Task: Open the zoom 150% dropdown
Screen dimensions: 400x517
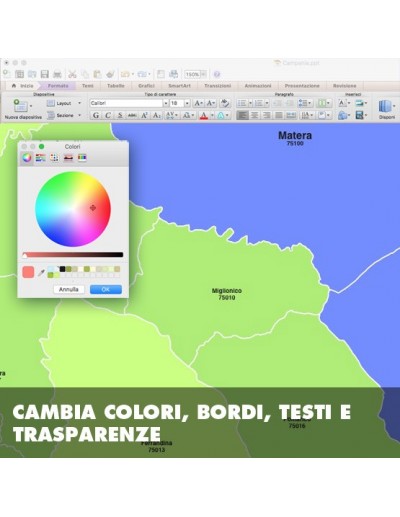Action: tap(203, 74)
